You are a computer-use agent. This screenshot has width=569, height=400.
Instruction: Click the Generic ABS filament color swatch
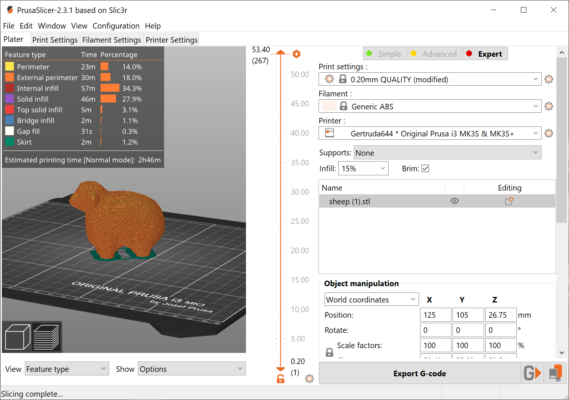tap(329, 106)
